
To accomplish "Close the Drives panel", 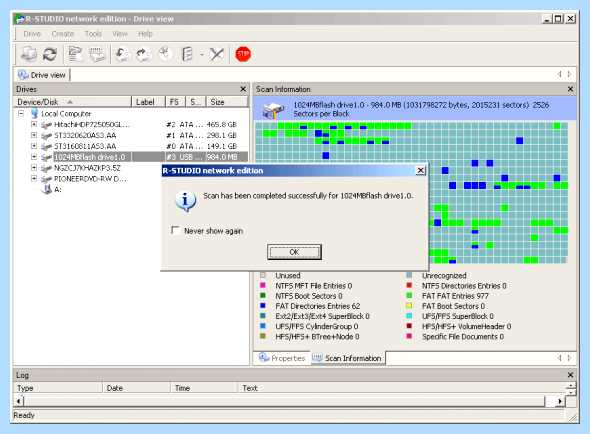I will [243, 89].
